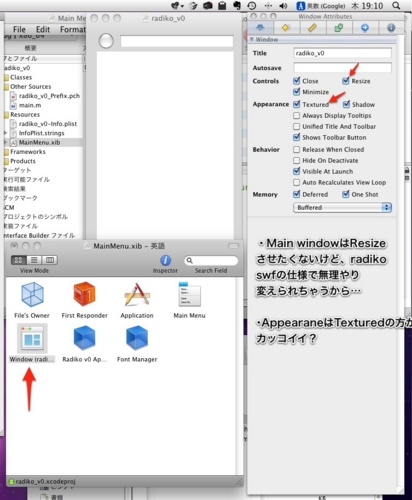The image size is (412, 500).
Task: Select the Products folder
Action: coord(23,161)
